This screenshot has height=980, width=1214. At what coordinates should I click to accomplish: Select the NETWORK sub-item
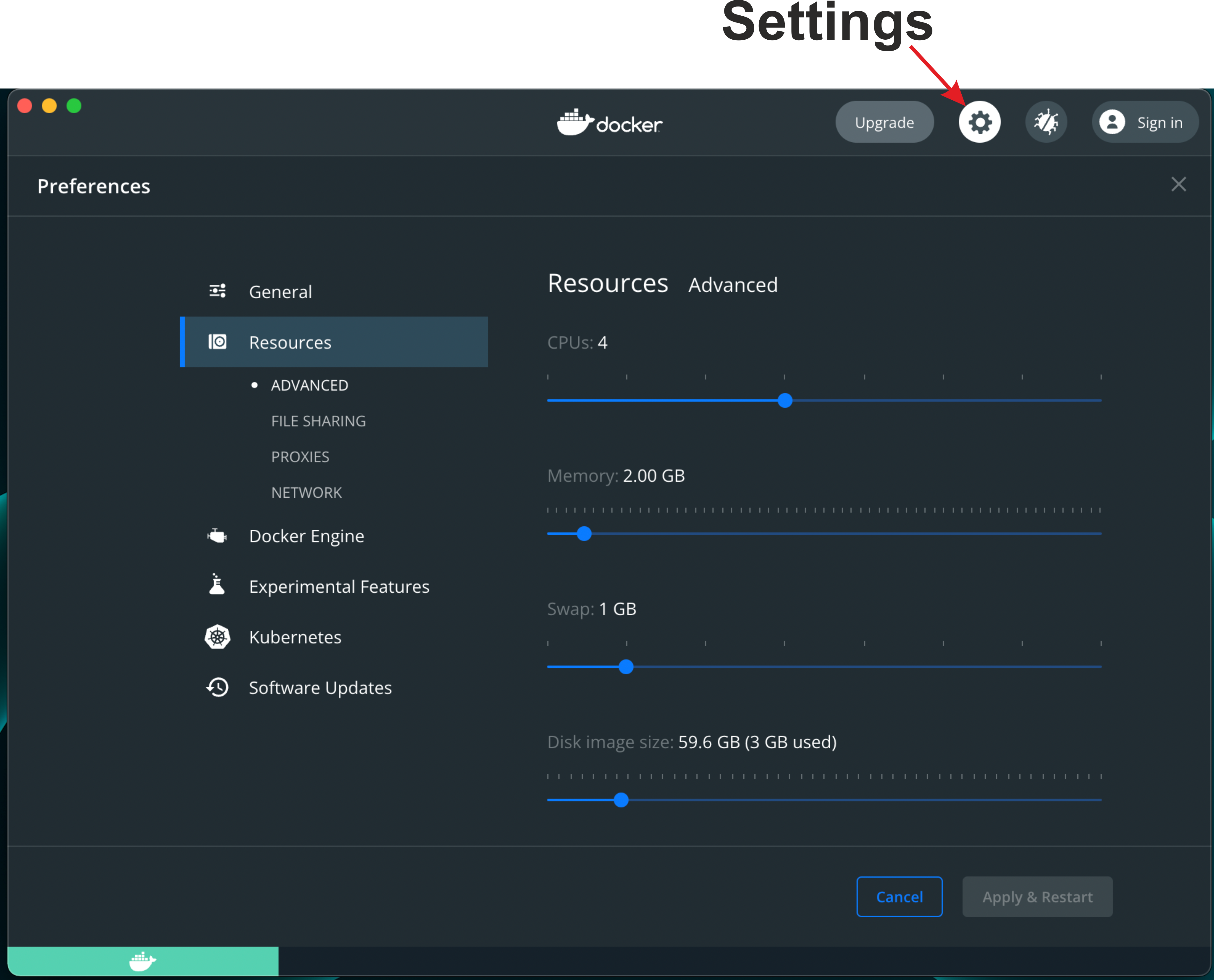(306, 493)
